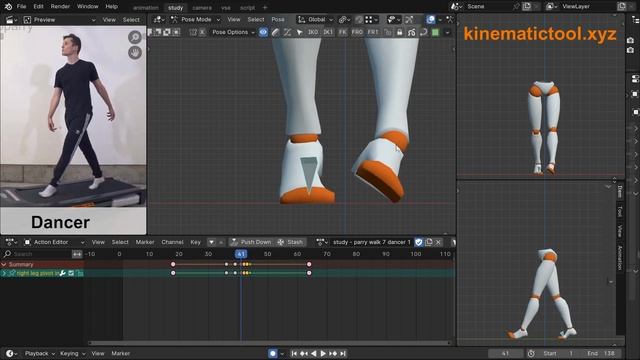Image resolution: width=640 pixels, height=360 pixels.
Task: Add a new workspace with plus icon
Action: (x=265, y=7)
